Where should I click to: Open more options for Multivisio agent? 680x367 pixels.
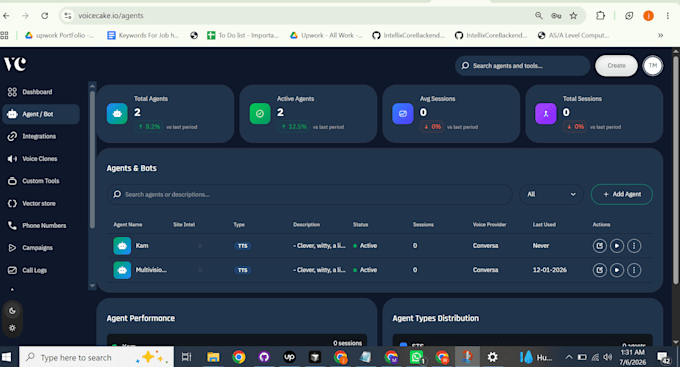(x=634, y=270)
